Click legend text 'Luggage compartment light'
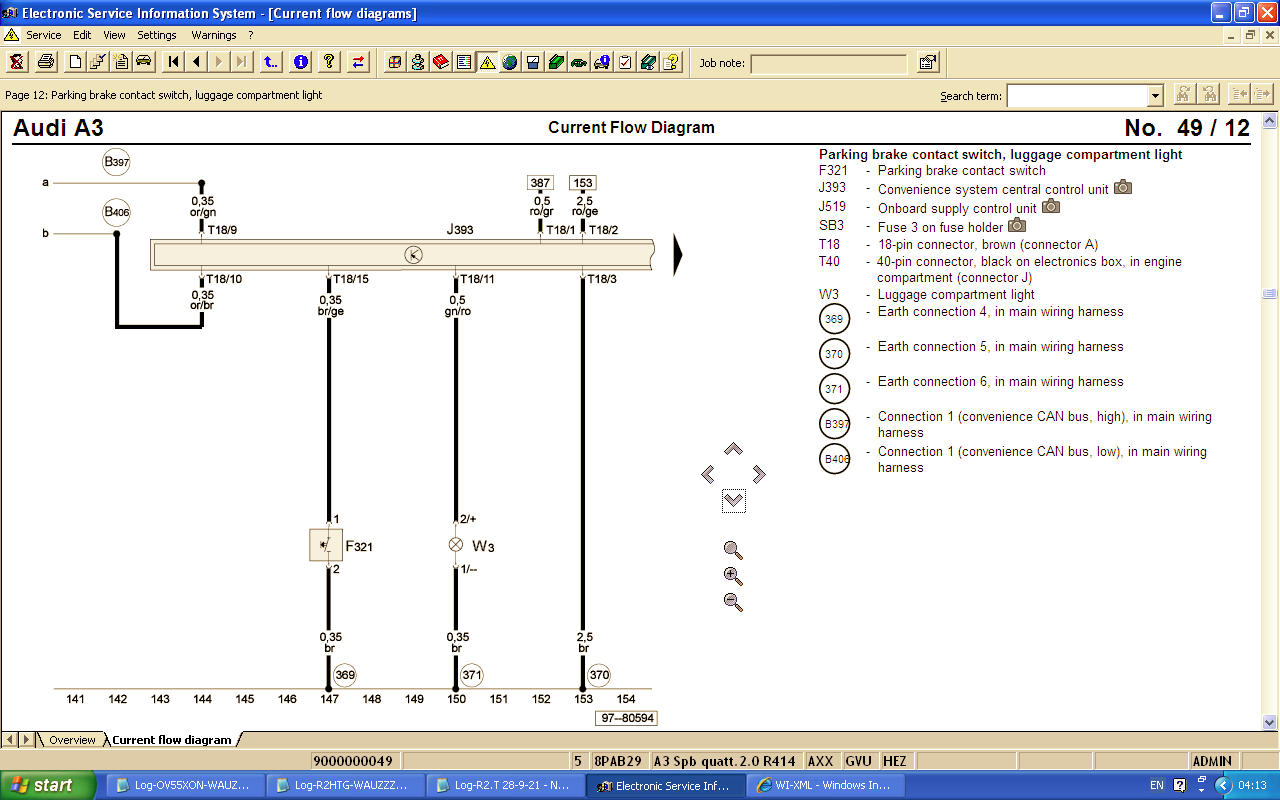The height and width of the screenshot is (800, 1280). [x=956, y=295]
